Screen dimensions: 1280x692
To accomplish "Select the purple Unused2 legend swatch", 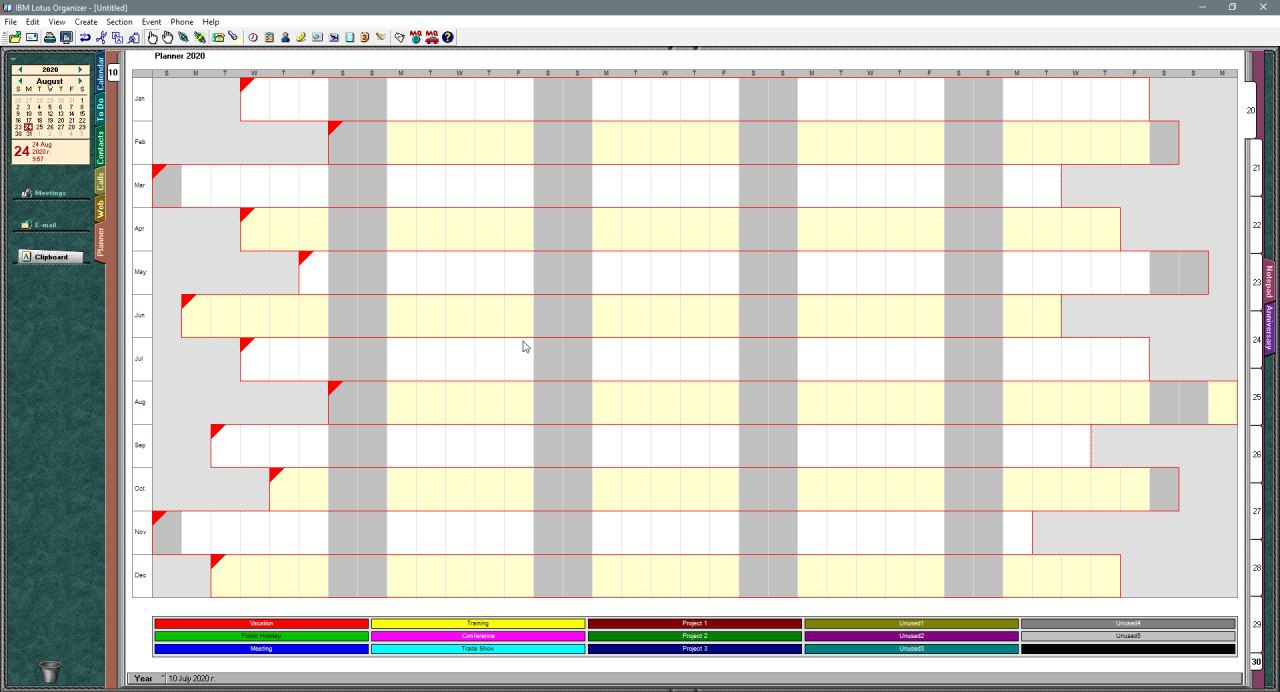I will click(x=911, y=636).
